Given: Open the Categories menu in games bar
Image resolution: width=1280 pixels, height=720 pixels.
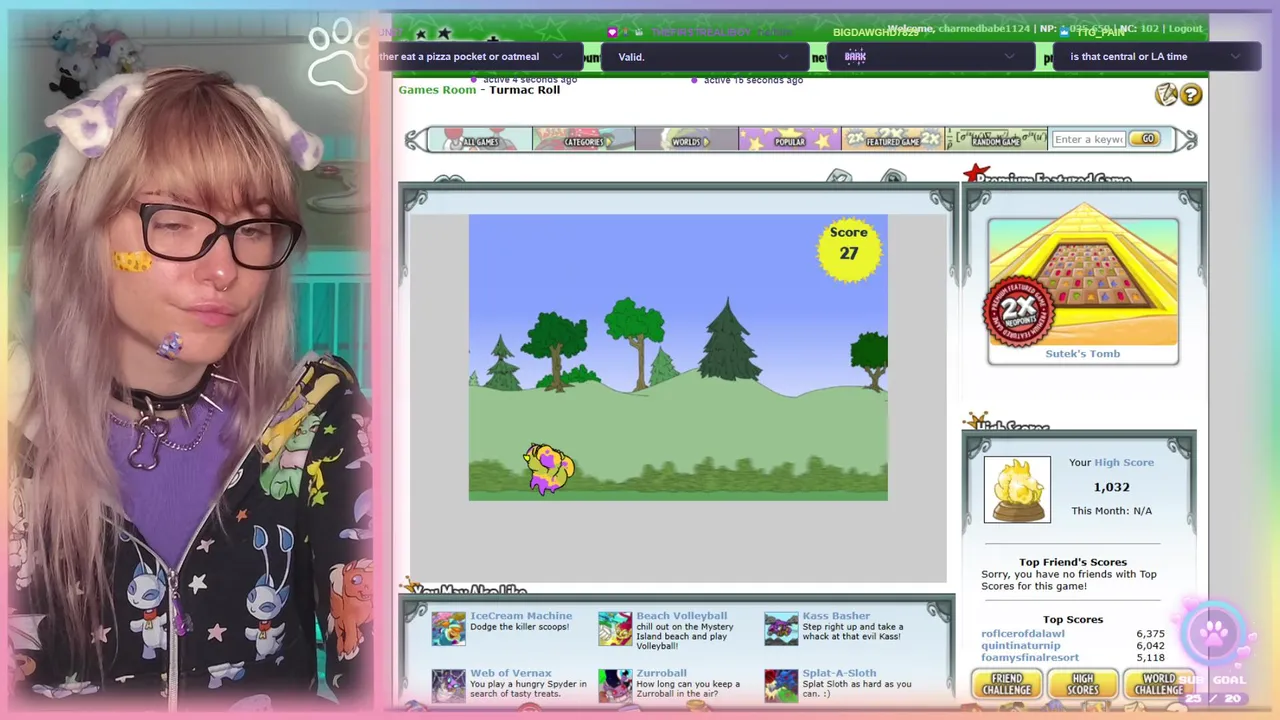Looking at the screenshot, I should (x=583, y=140).
